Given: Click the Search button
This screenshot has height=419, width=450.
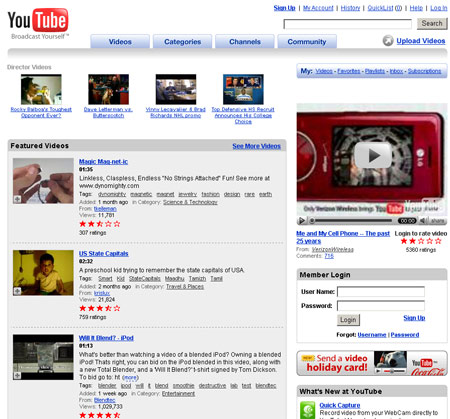Looking at the screenshot, I should point(432,23).
